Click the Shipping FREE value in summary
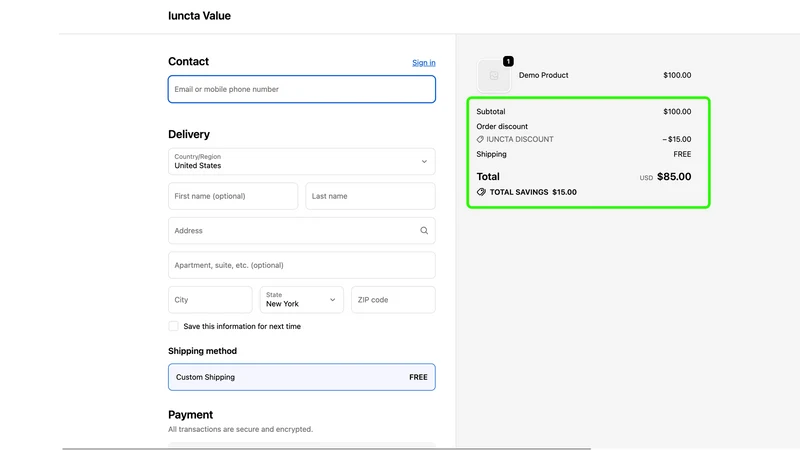The height and width of the screenshot is (450, 800). [682, 154]
